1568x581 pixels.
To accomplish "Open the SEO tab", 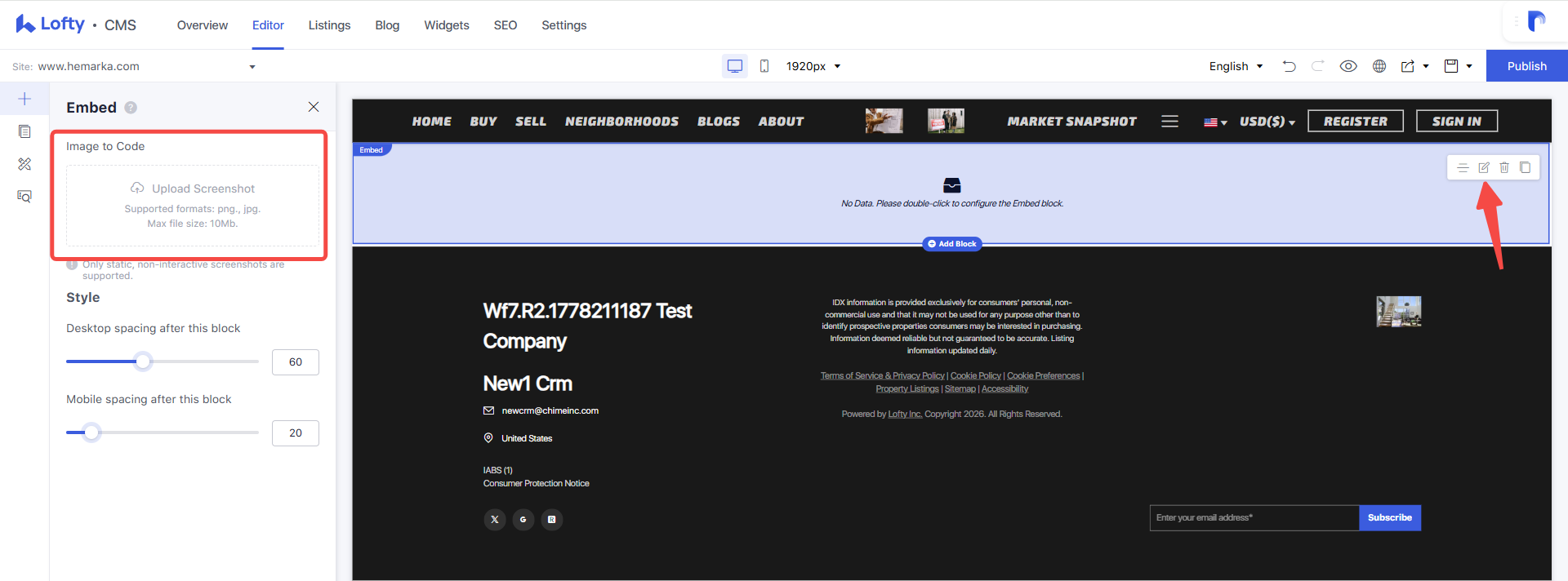I will pos(506,25).
